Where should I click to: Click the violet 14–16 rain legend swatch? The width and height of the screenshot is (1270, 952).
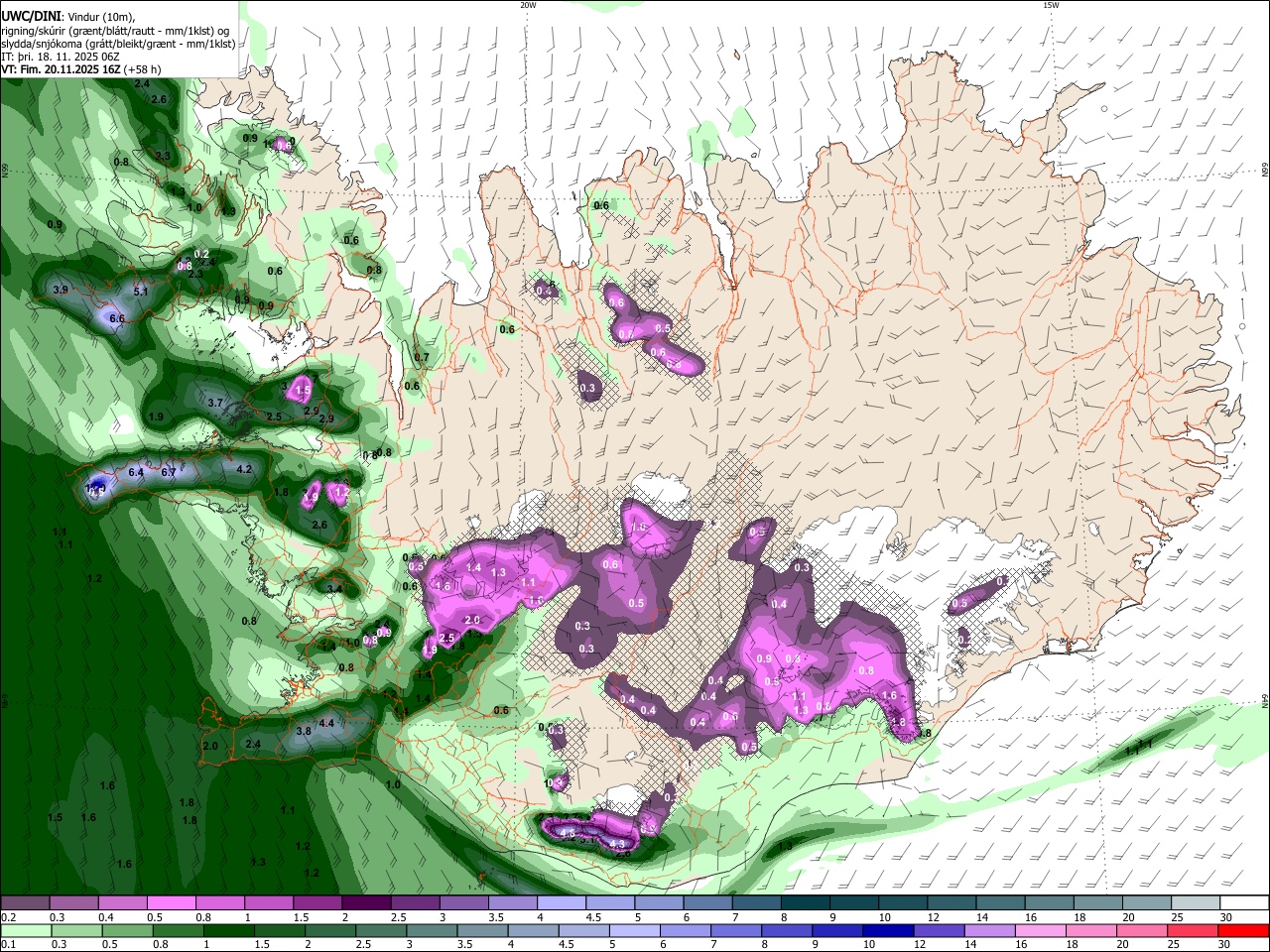point(991,930)
